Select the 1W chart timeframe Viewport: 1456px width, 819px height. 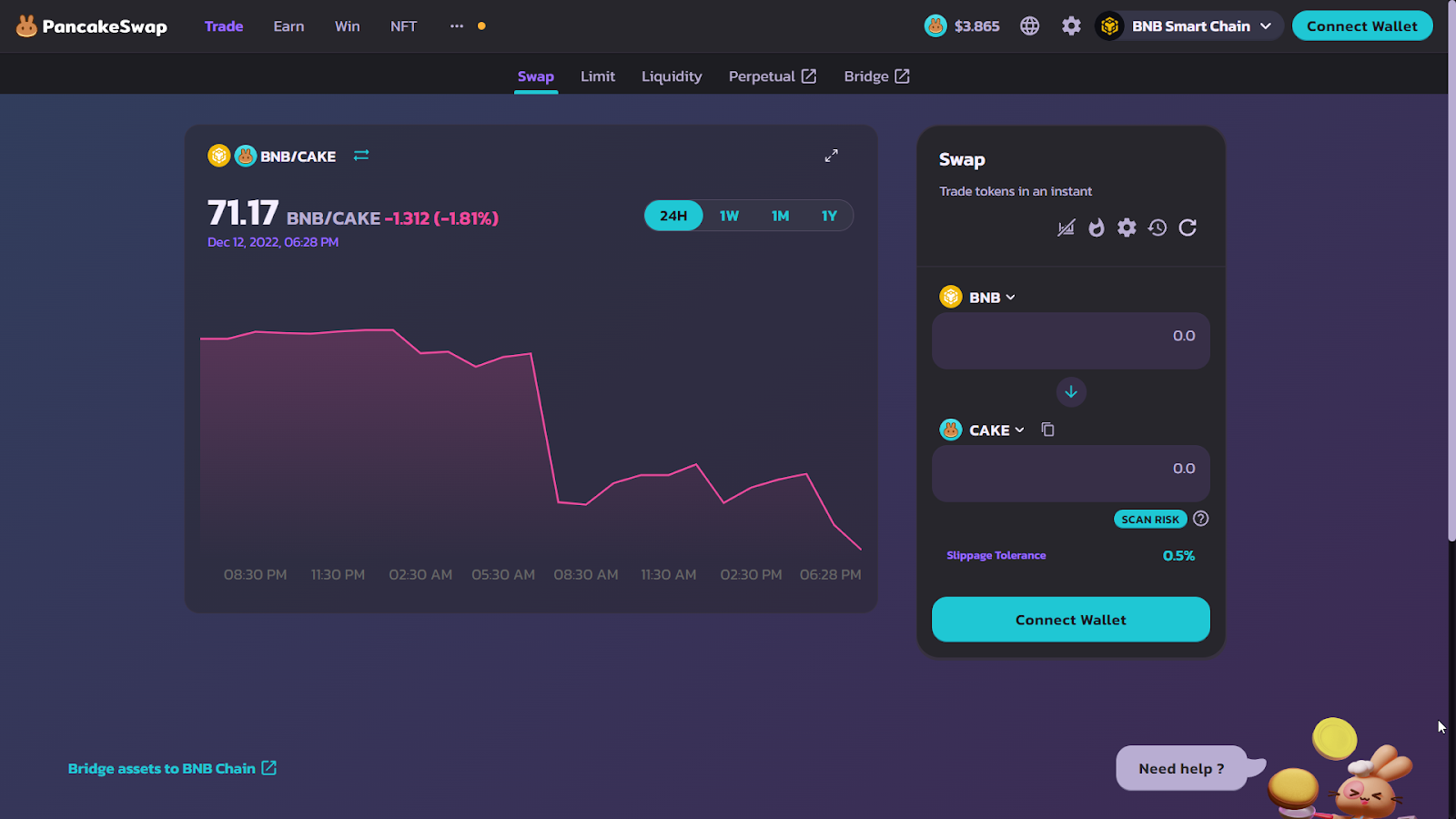[729, 216]
